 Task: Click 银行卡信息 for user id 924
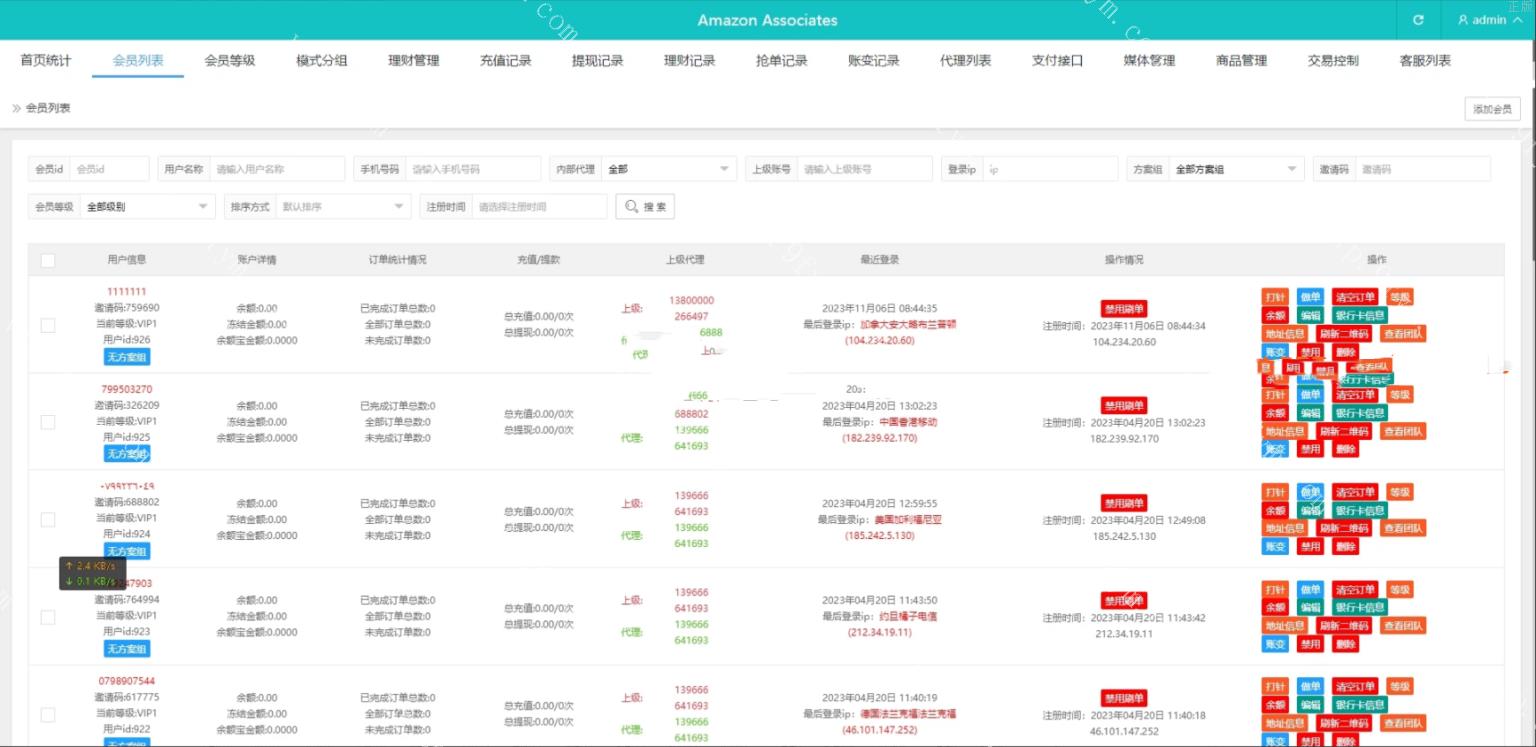point(1359,510)
